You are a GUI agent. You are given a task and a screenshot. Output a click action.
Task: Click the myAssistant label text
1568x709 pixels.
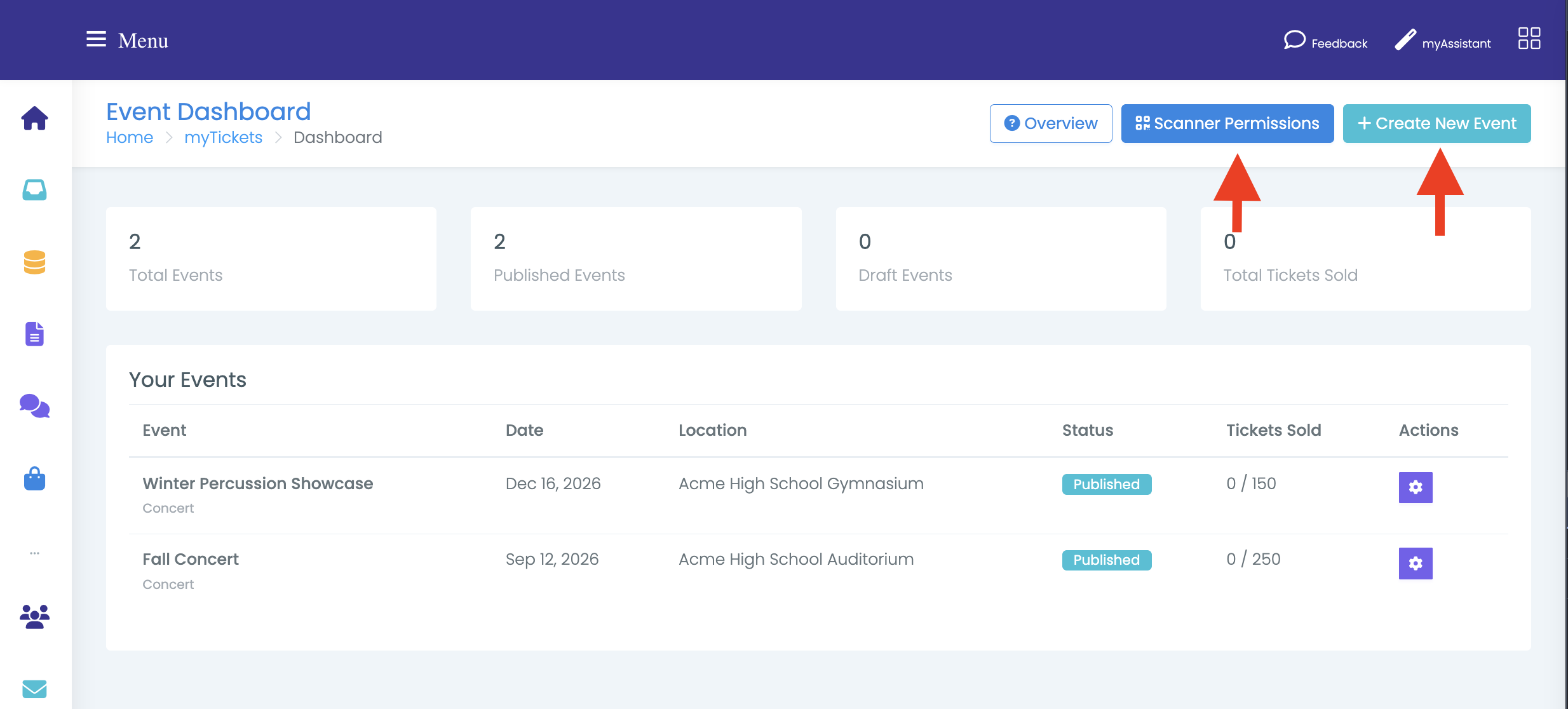[1456, 43]
